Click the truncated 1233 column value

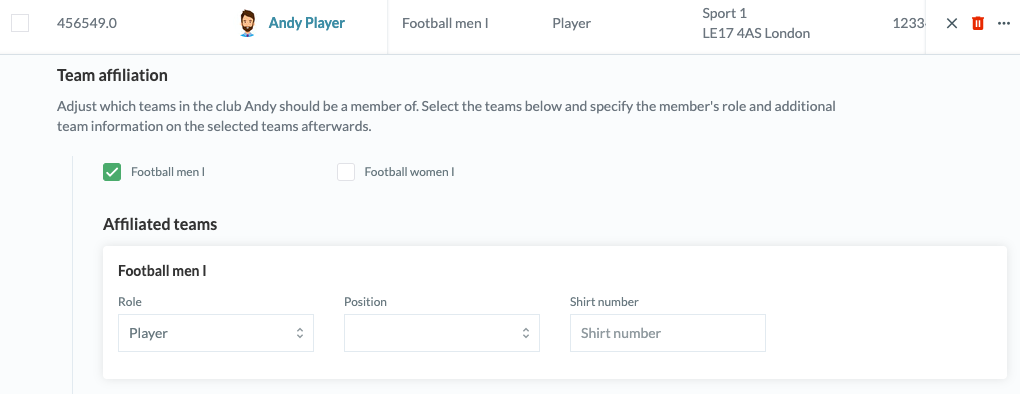point(909,23)
